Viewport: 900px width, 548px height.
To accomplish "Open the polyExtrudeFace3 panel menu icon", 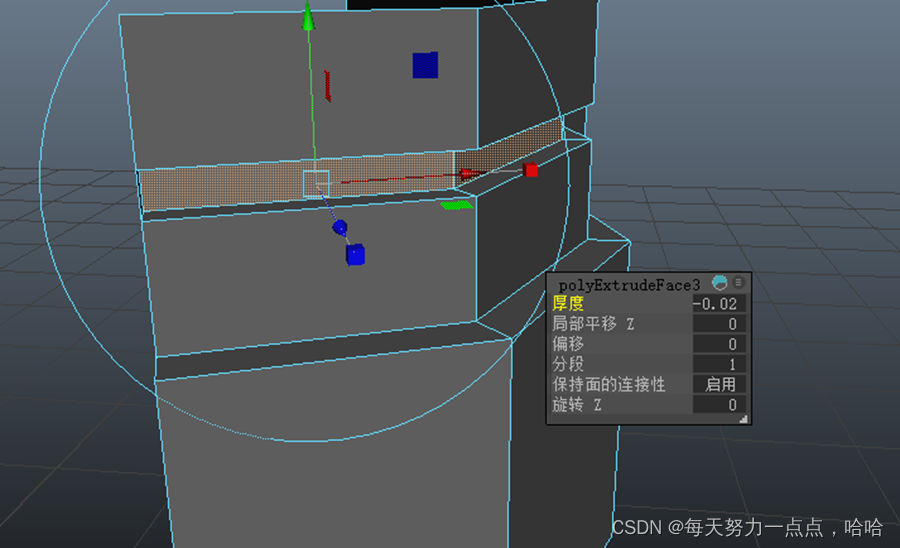I will point(738,283).
